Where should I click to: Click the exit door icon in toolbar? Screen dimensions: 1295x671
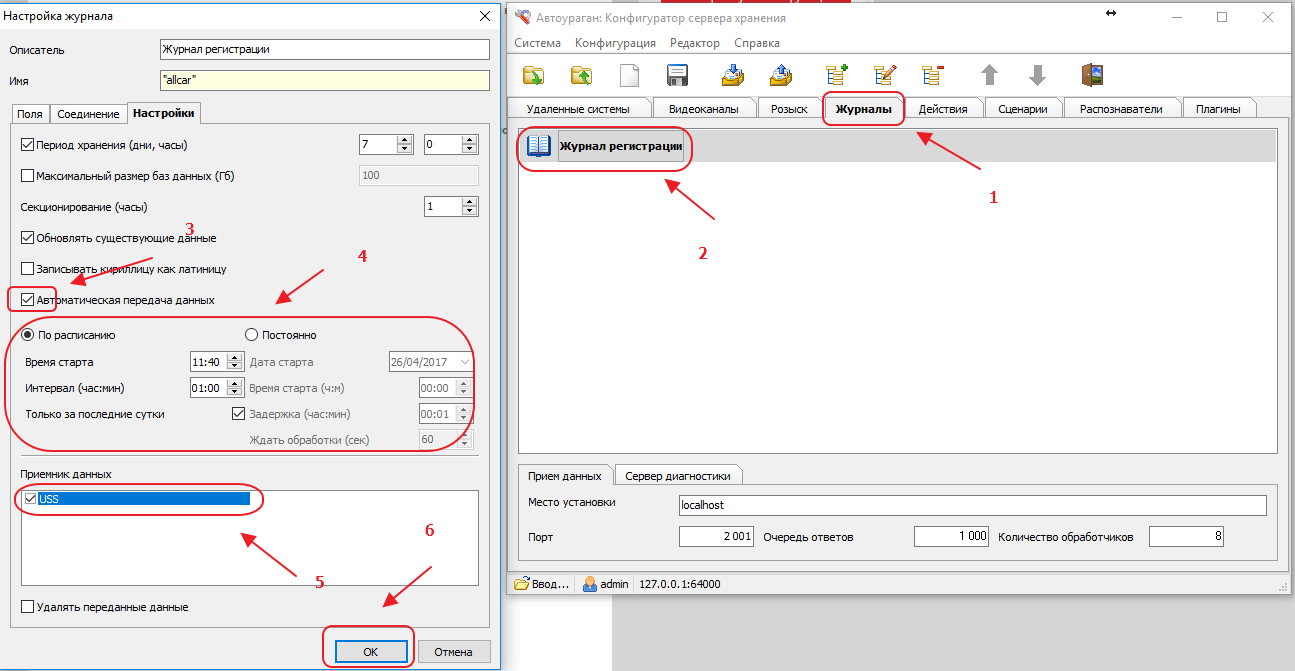(x=1092, y=76)
